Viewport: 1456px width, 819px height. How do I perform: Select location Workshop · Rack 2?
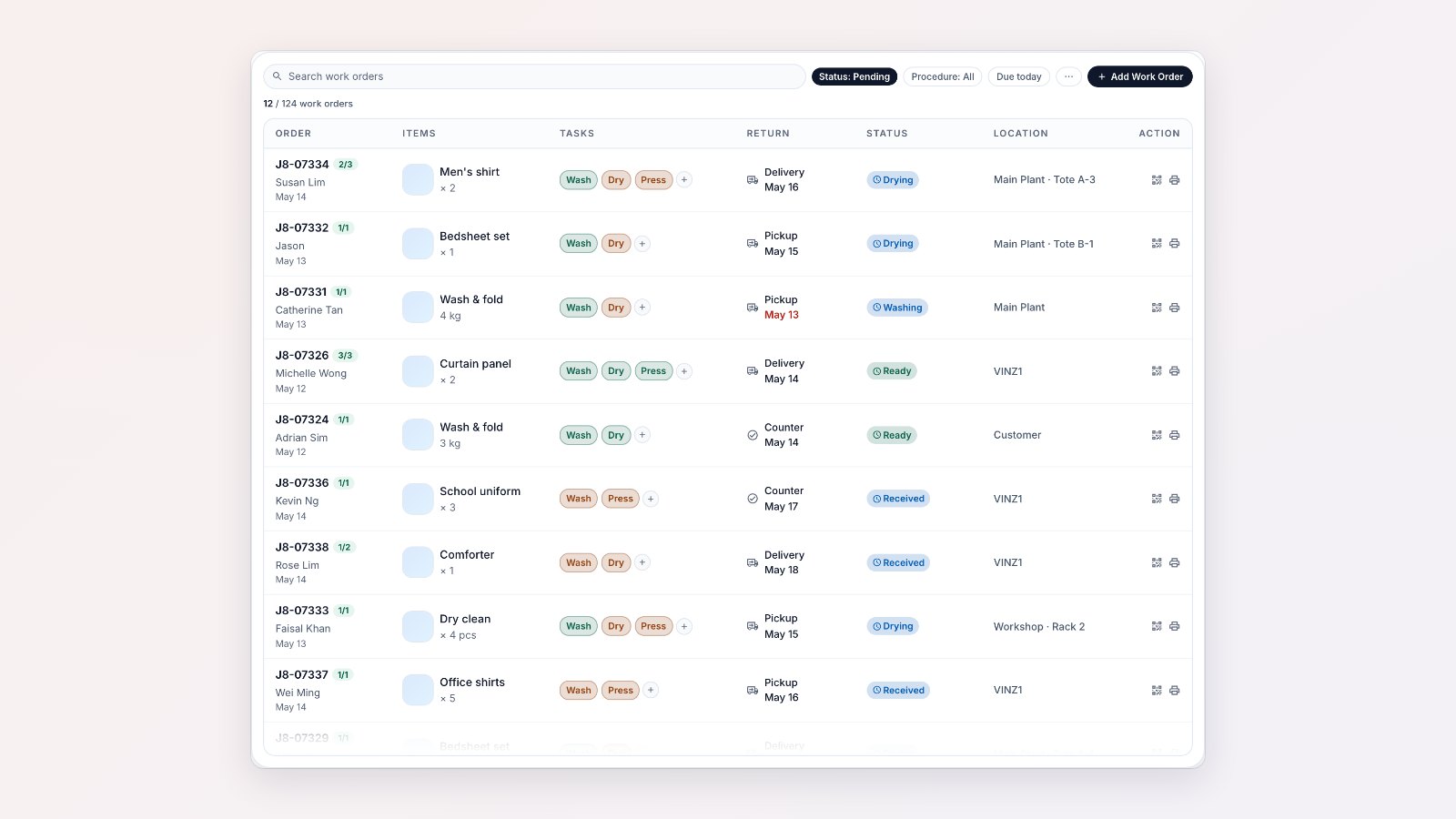click(1039, 627)
